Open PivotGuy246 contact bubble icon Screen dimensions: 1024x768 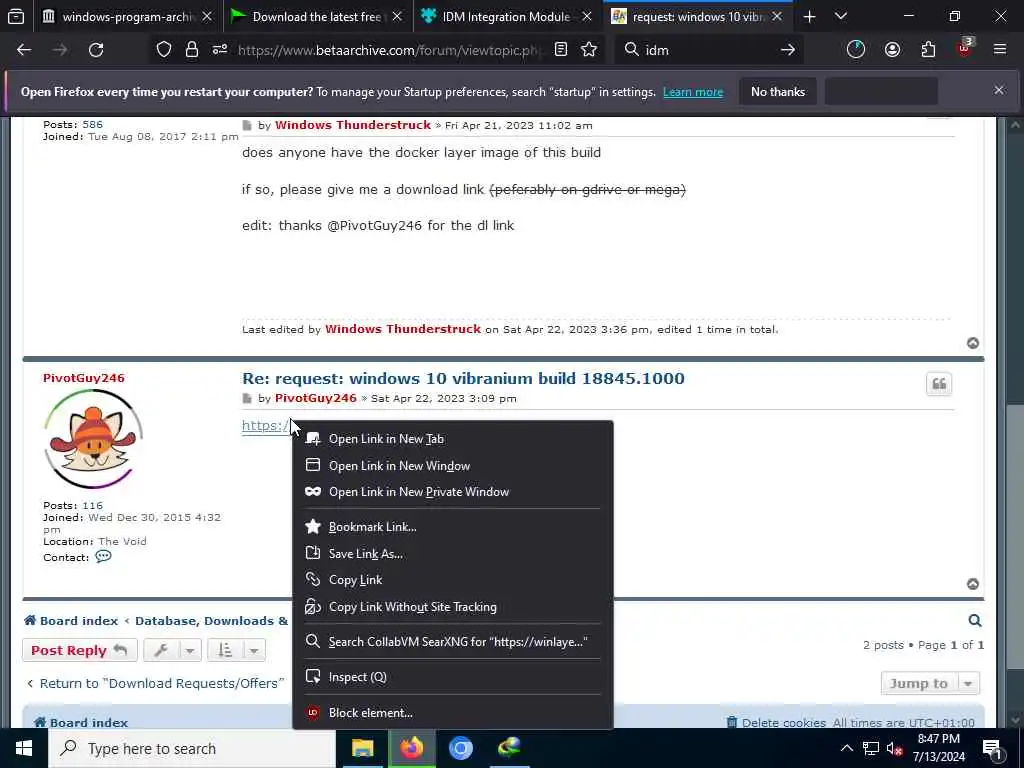(x=103, y=556)
